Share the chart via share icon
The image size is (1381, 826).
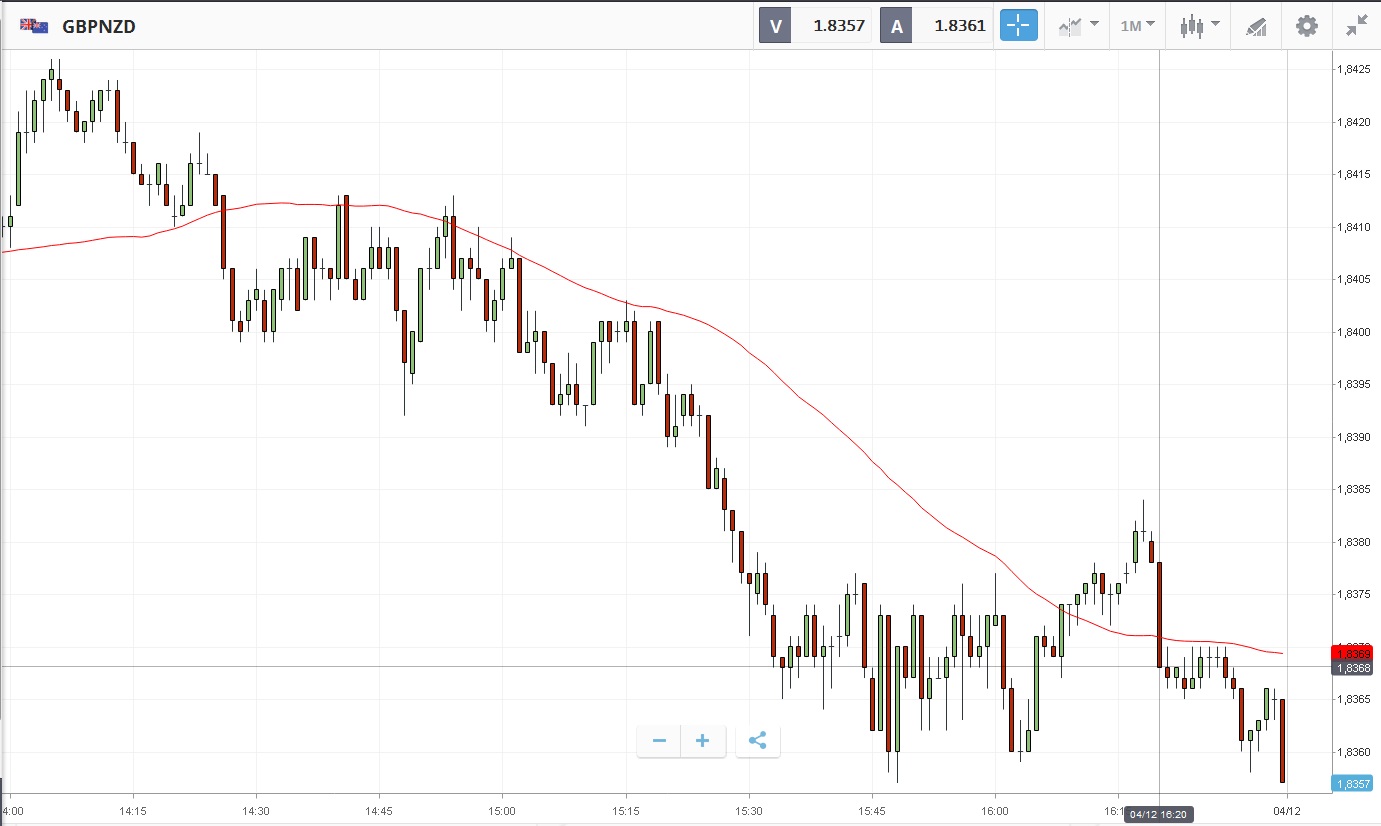pyautogui.click(x=757, y=741)
